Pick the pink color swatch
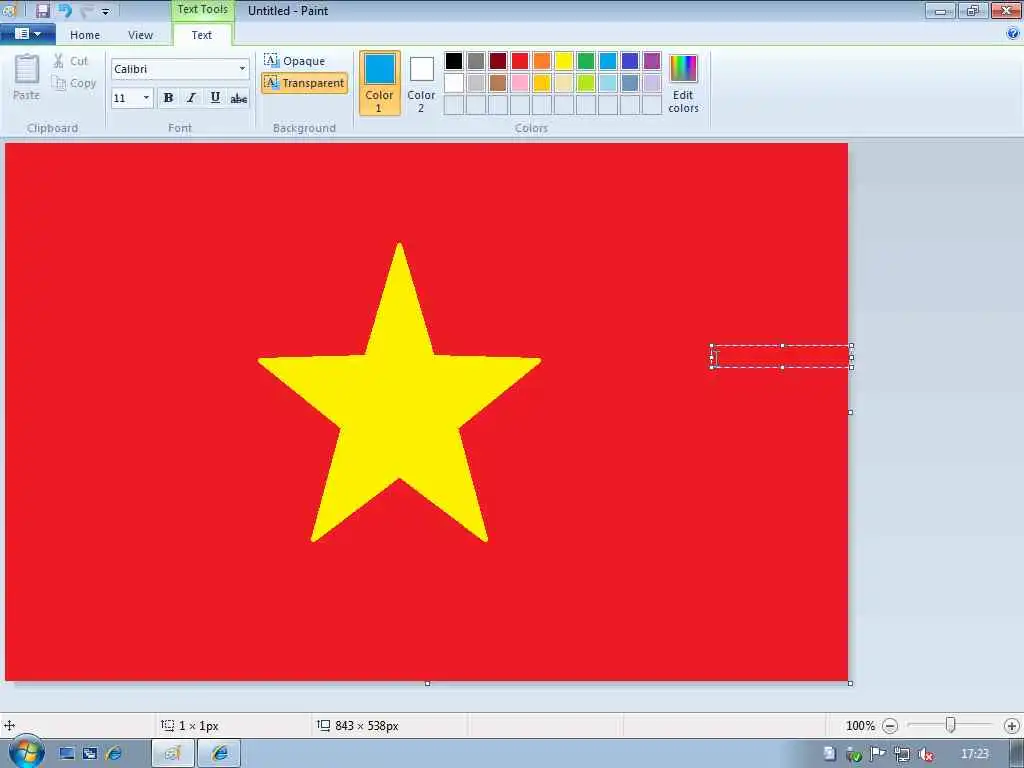This screenshot has height=768, width=1024. click(520, 83)
